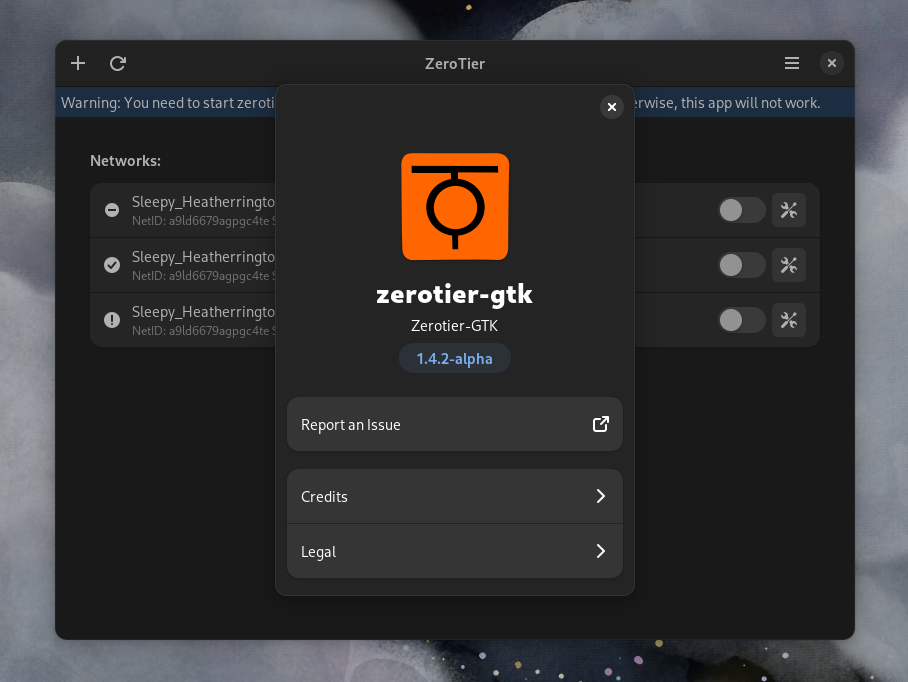Open the Legal page
Image resolution: width=908 pixels, height=682 pixels.
click(x=455, y=551)
